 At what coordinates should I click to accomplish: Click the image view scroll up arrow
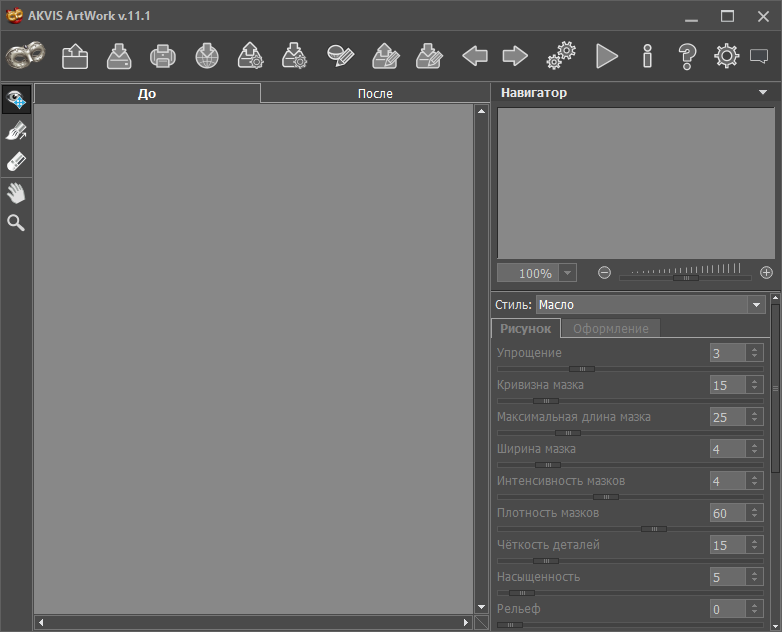(x=481, y=111)
